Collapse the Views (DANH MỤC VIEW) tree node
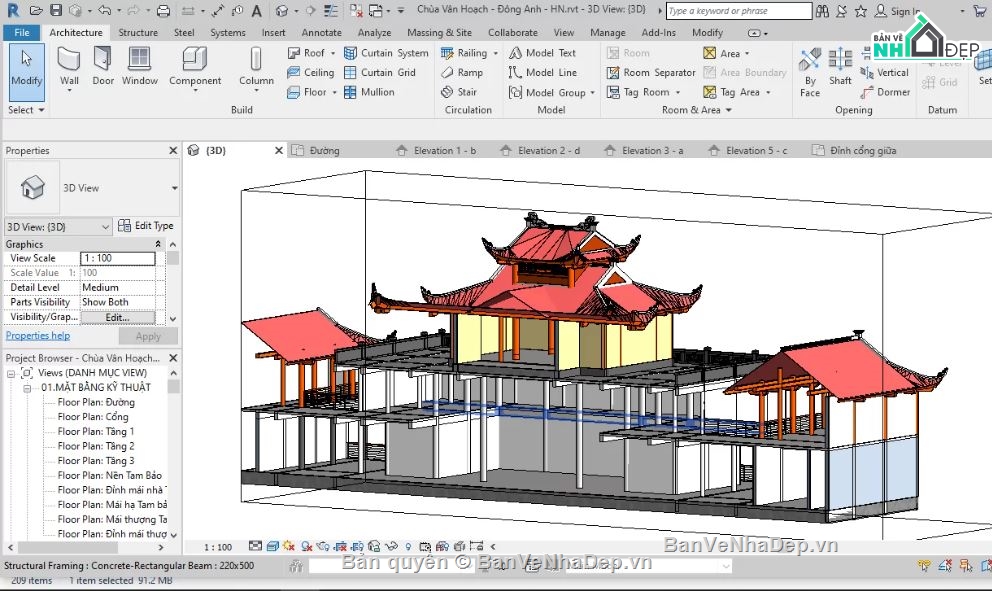Image resolution: width=992 pixels, height=591 pixels. click(x=12, y=373)
